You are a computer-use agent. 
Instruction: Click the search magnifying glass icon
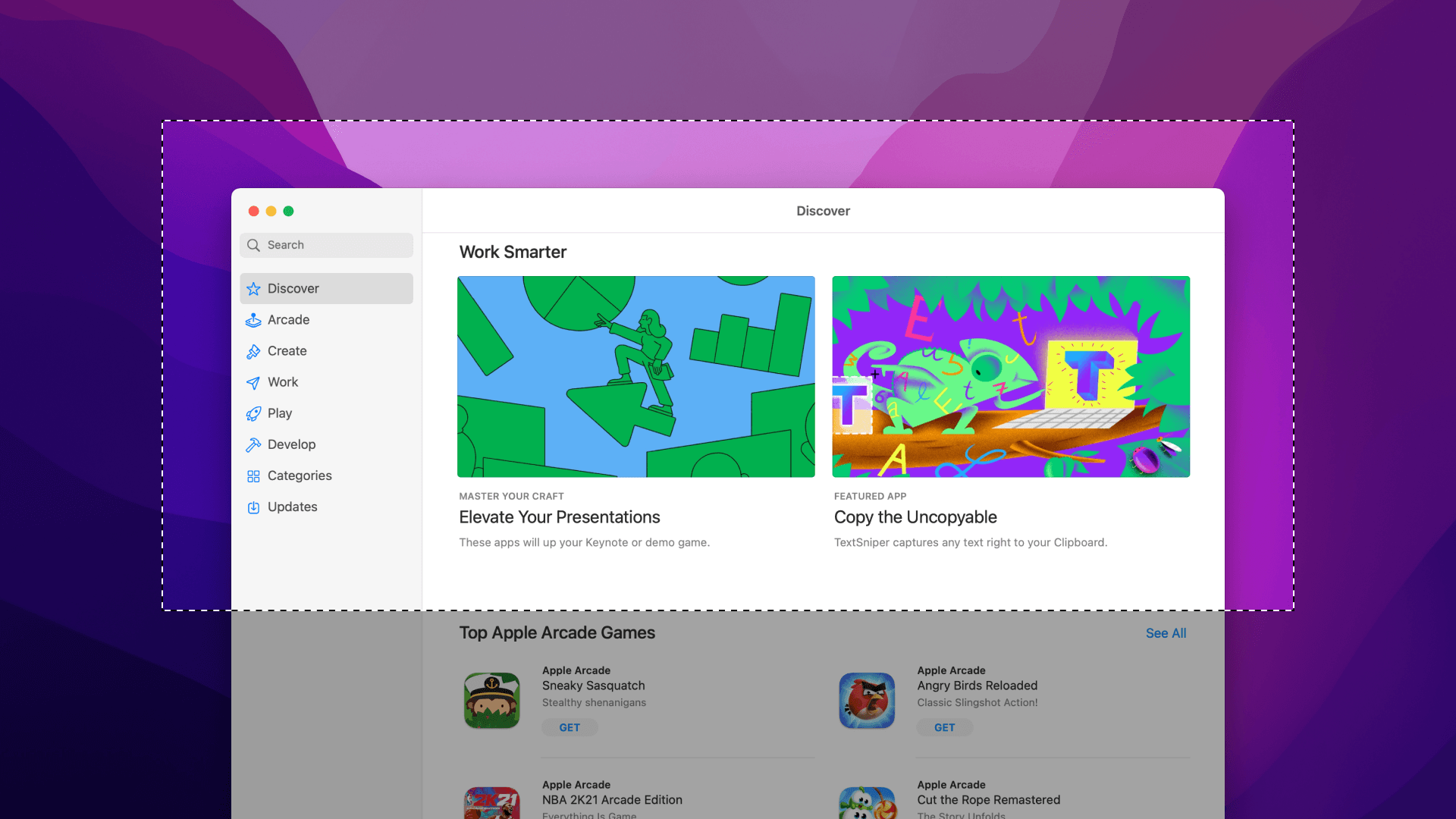pos(253,245)
